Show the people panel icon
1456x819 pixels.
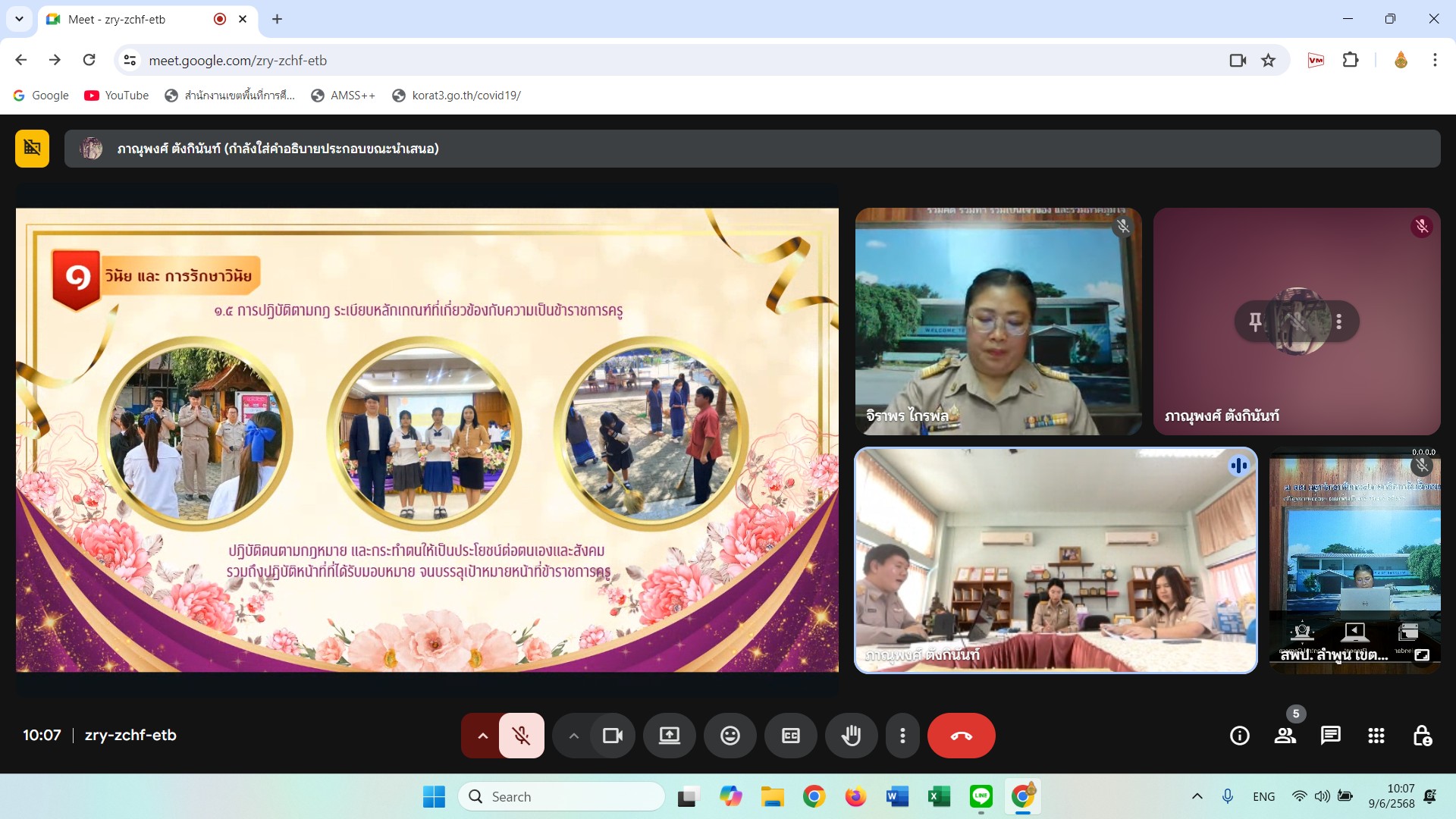(x=1285, y=736)
